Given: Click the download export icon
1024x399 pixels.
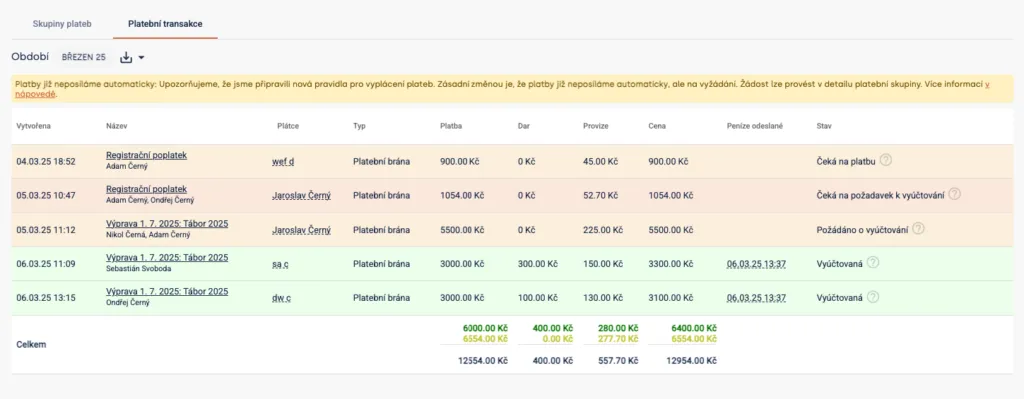Looking at the screenshot, I should pyautogui.click(x=126, y=57).
